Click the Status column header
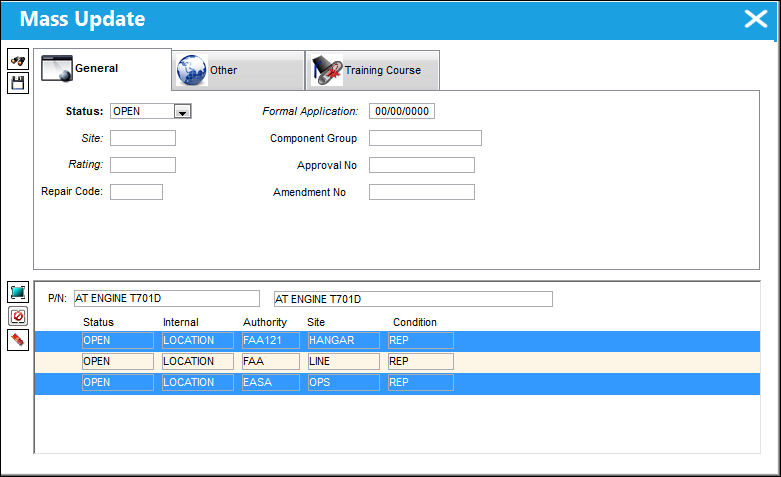Image resolution: width=781 pixels, height=477 pixels. tap(98, 322)
